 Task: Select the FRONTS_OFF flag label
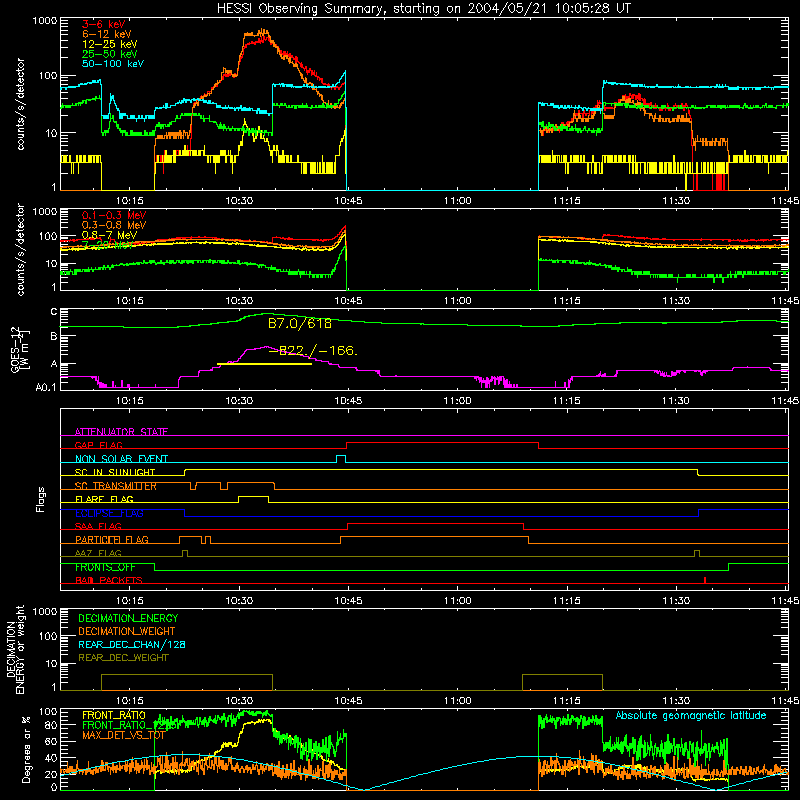click(x=105, y=567)
